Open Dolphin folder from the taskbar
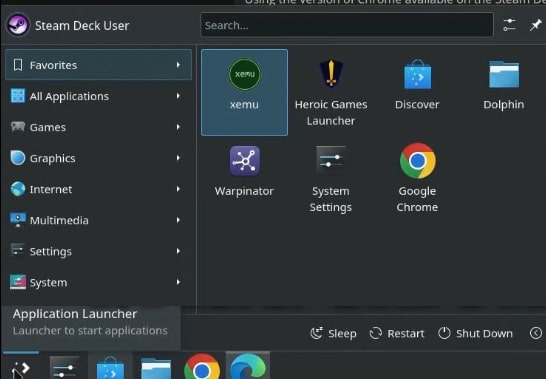The width and height of the screenshot is (546, 379). pos(156,367)
